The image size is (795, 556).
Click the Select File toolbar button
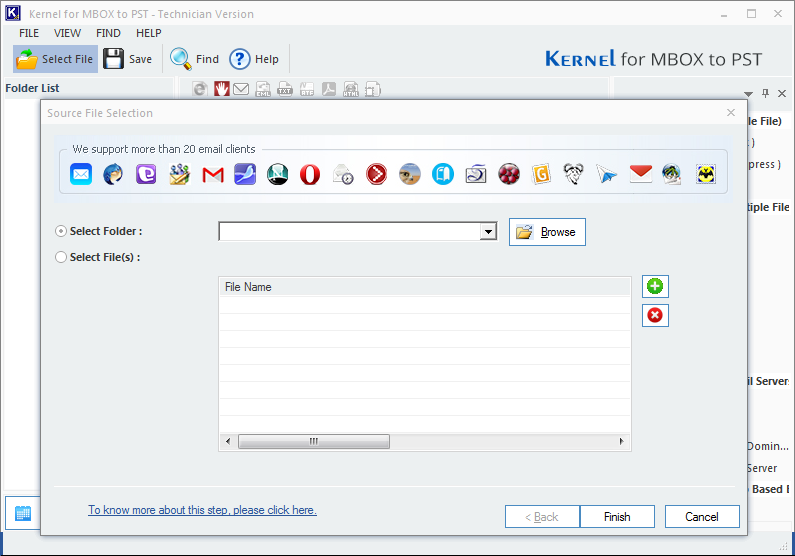(x=55, y=59)
